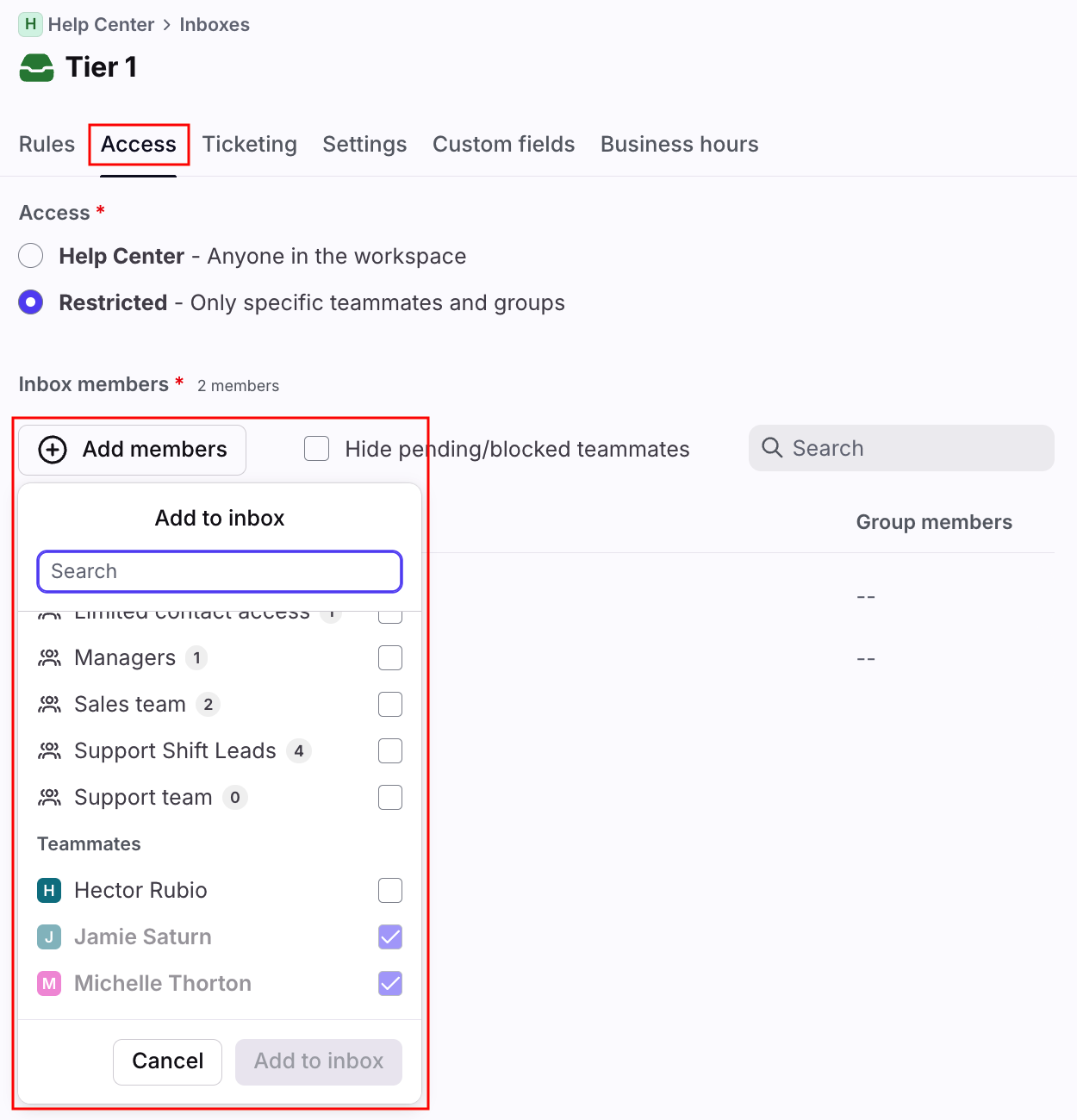
Task: Tick the Hector Rubio checkbox
Action: click(390, 891)
